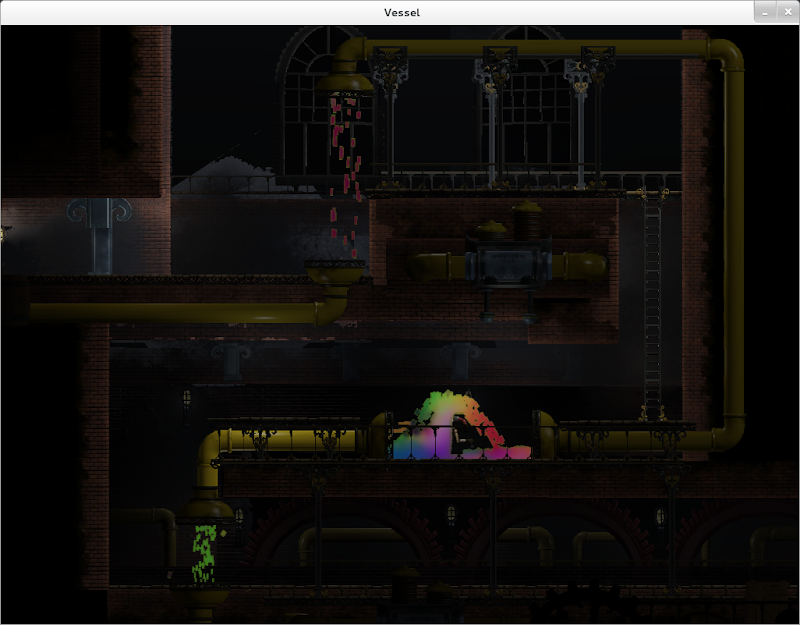Click the ladder beside the right brick column
This screenshot has height=625, width=800.
(652, 304)
